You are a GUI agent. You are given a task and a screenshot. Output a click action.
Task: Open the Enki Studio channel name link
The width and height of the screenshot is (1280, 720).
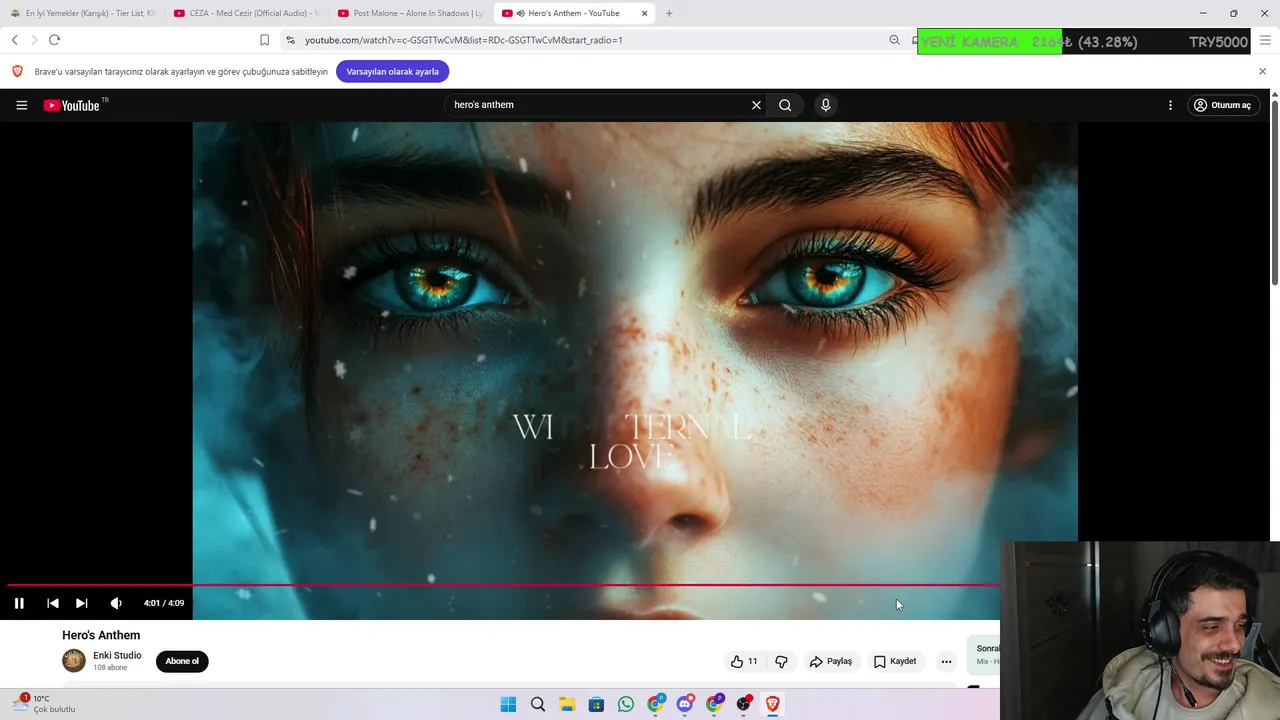pos(117,655)
